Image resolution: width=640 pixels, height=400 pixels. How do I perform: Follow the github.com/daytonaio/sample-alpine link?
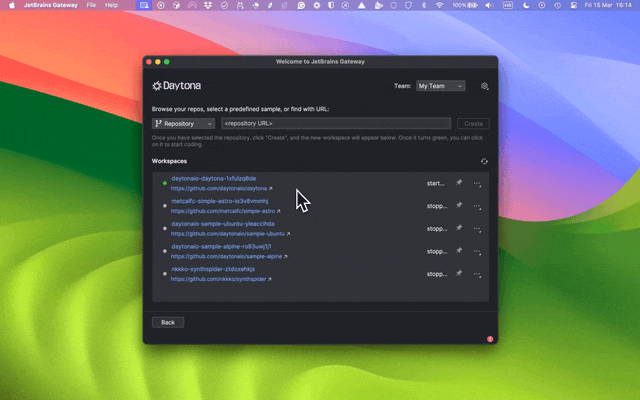pyautogui.click(x=229, y=256)
